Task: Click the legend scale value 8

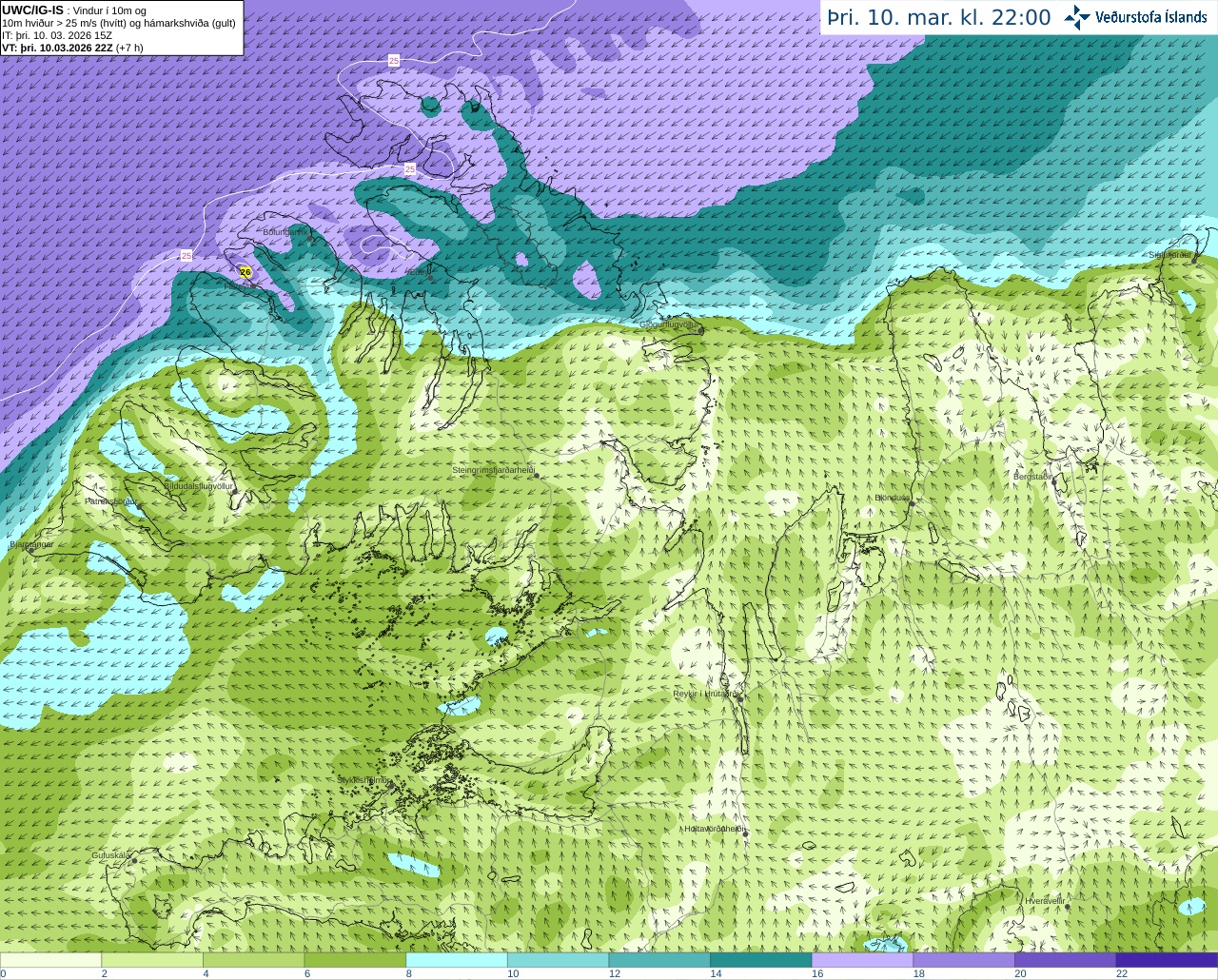Action: coord(409,973)
